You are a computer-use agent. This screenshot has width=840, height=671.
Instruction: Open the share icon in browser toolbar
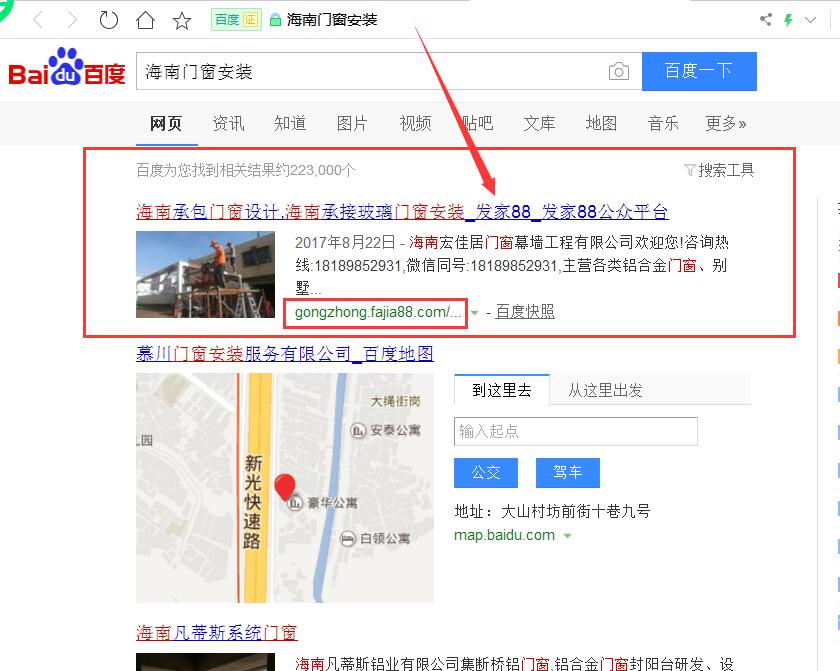[766, 20]
